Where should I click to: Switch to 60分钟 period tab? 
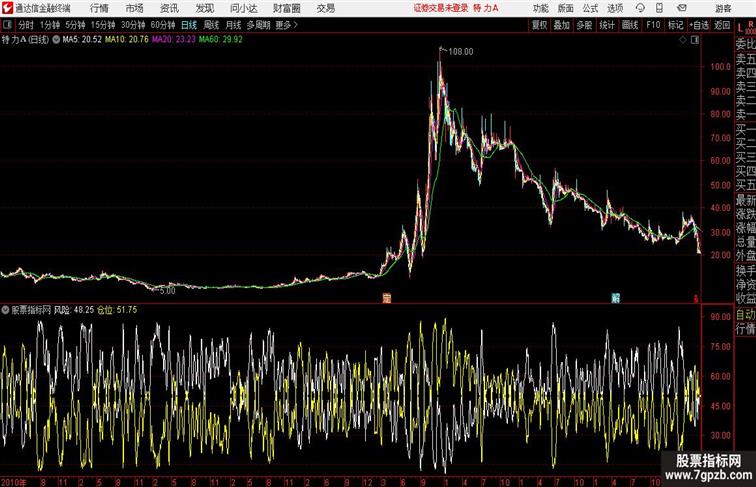pyautogui.click(x=163, y=25)
